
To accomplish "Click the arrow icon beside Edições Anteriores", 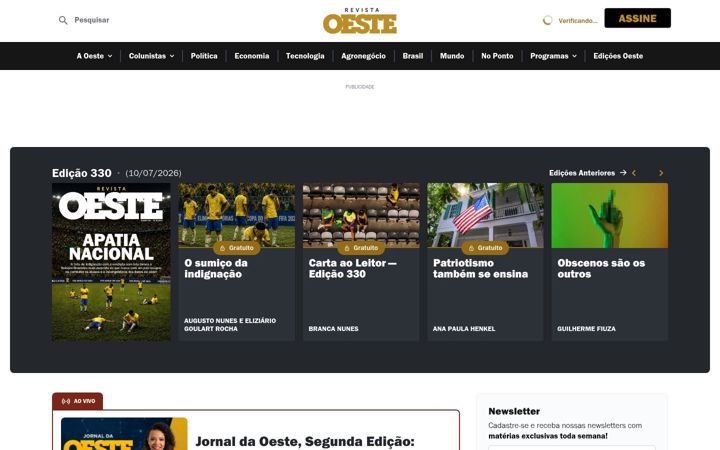I will tap(623, 173).
